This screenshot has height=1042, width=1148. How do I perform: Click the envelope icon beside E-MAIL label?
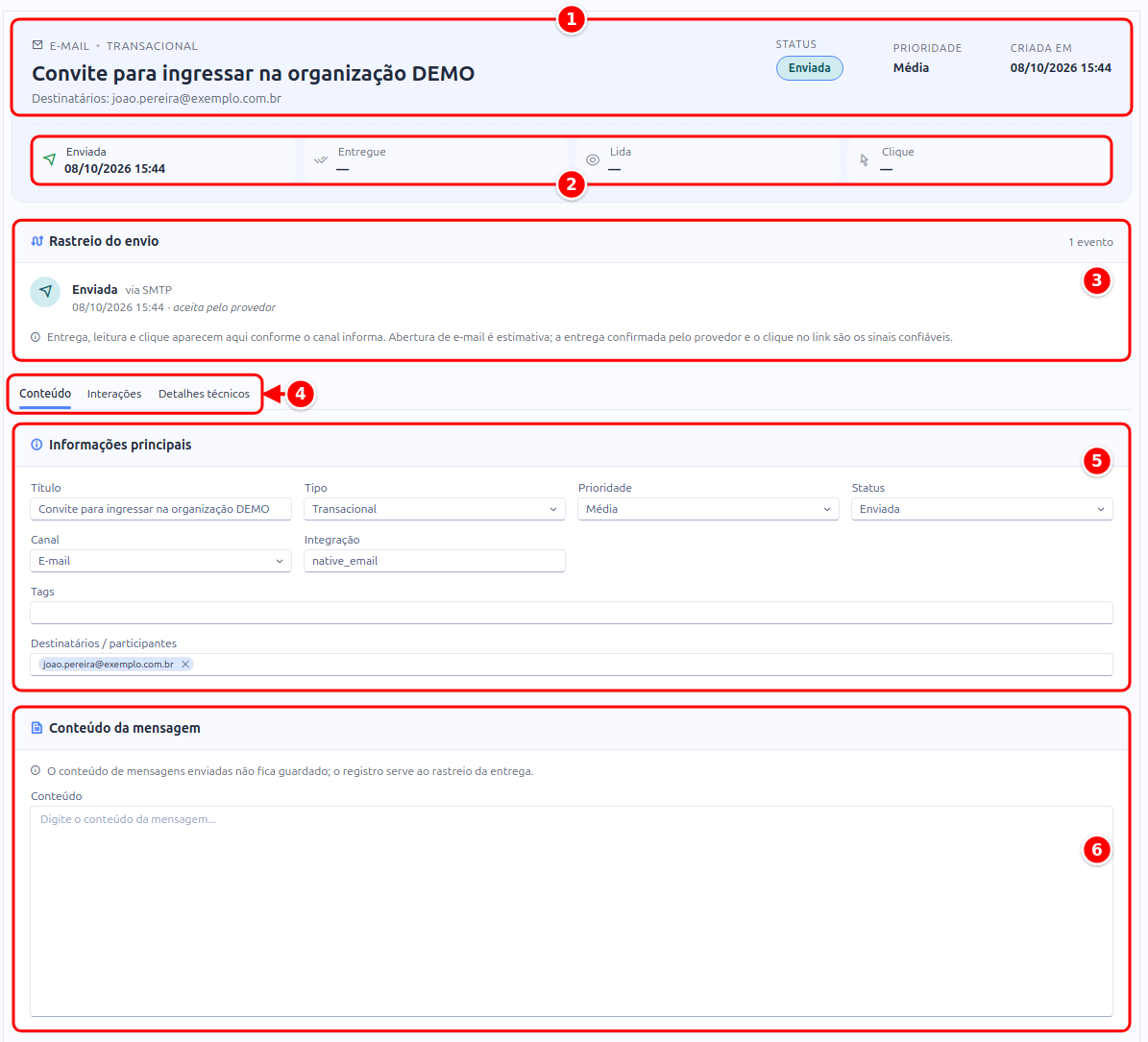point(37,45)
